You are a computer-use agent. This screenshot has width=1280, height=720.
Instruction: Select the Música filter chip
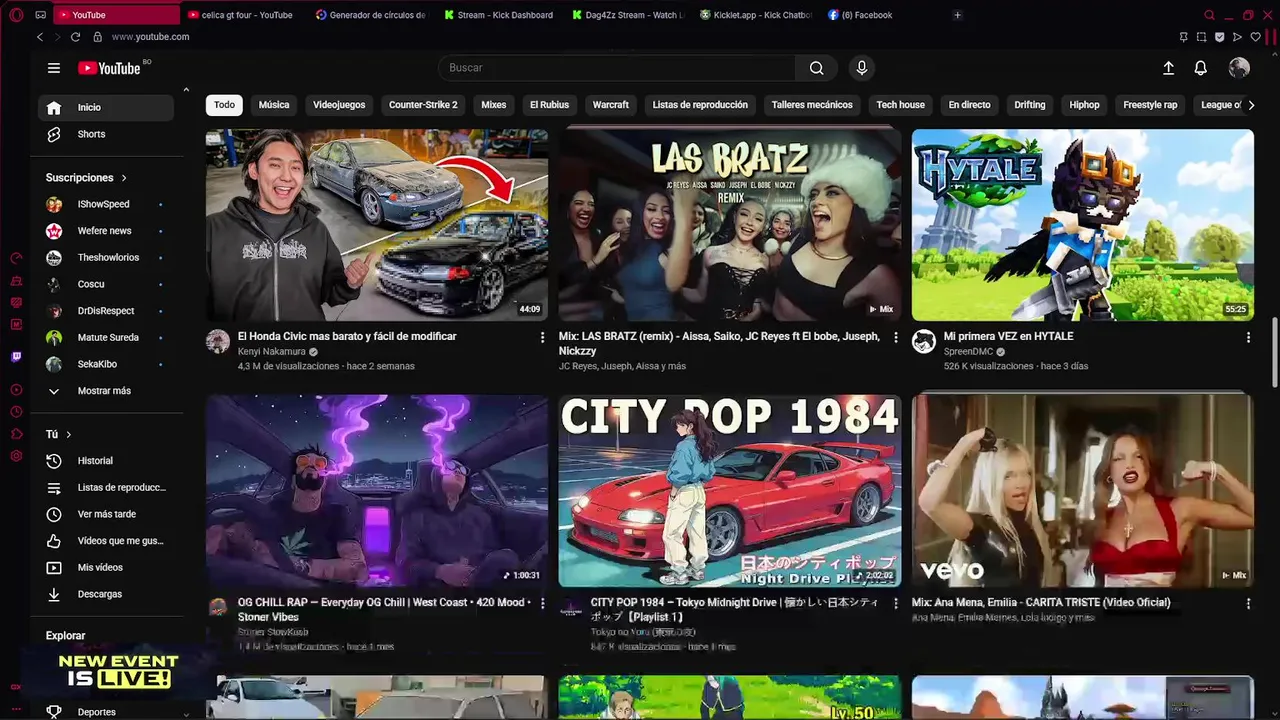click(x=274, y=105)
